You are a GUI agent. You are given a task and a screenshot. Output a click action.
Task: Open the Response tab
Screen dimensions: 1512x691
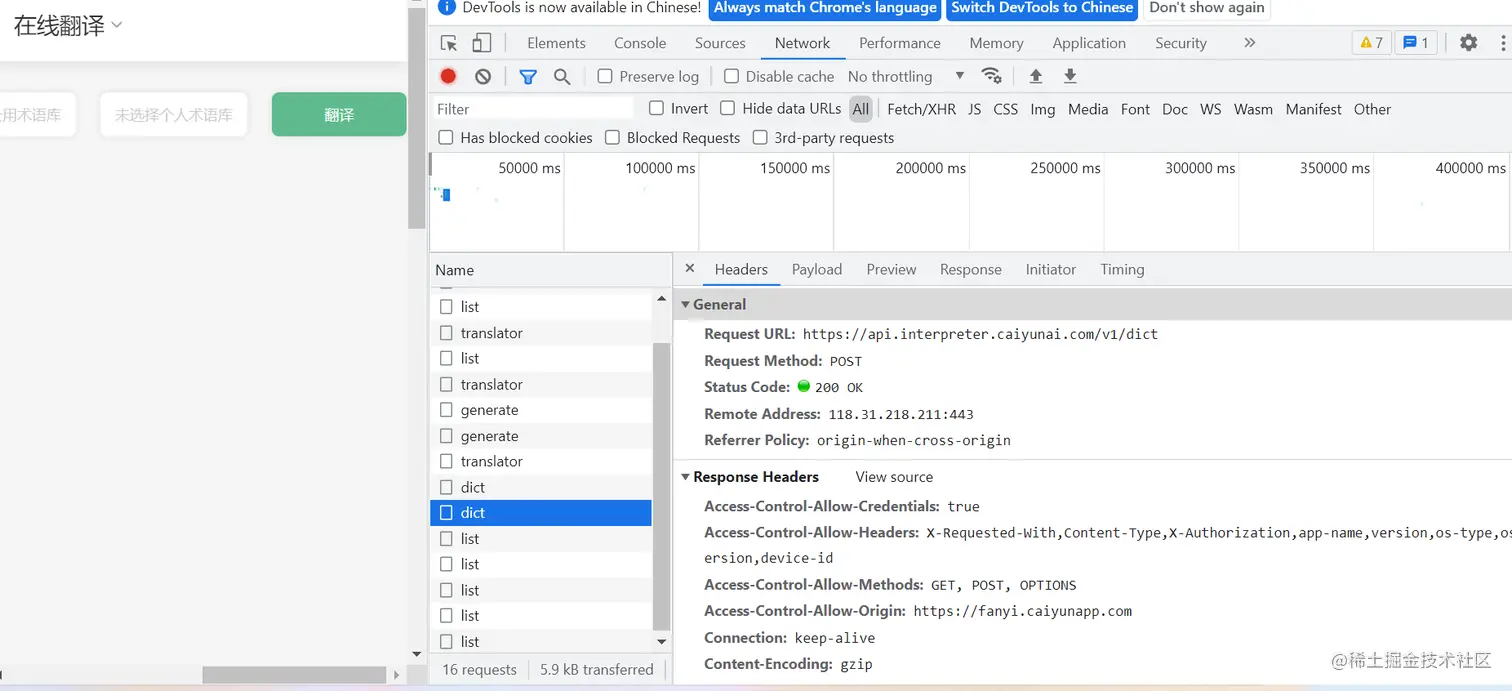click(971, 269)
